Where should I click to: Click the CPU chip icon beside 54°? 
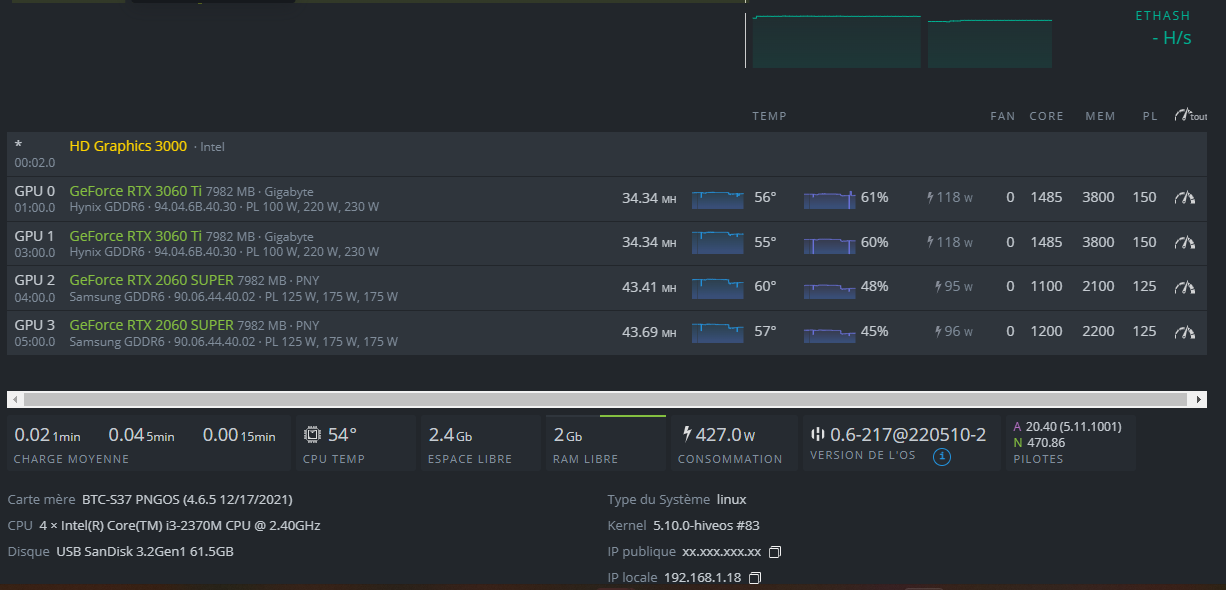(312, 435)
